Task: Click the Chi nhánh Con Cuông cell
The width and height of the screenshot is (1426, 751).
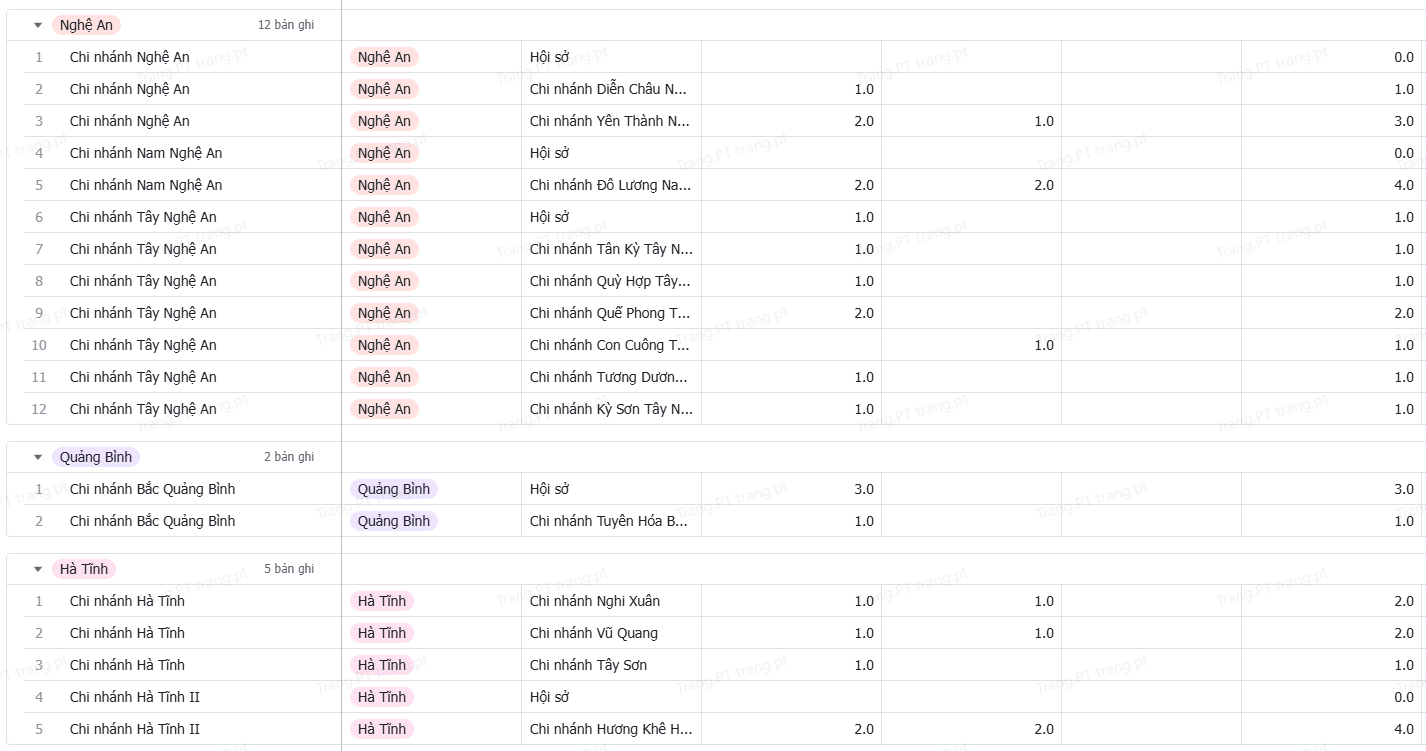Action: click(x=610, y=345)
